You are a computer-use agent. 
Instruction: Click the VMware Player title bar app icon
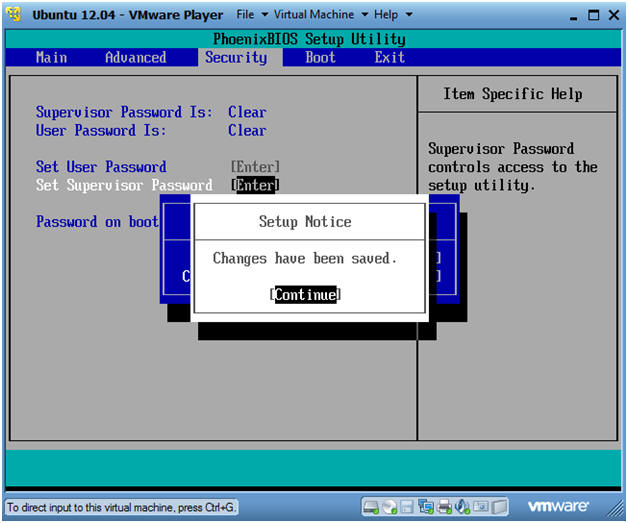click(15, 14)
